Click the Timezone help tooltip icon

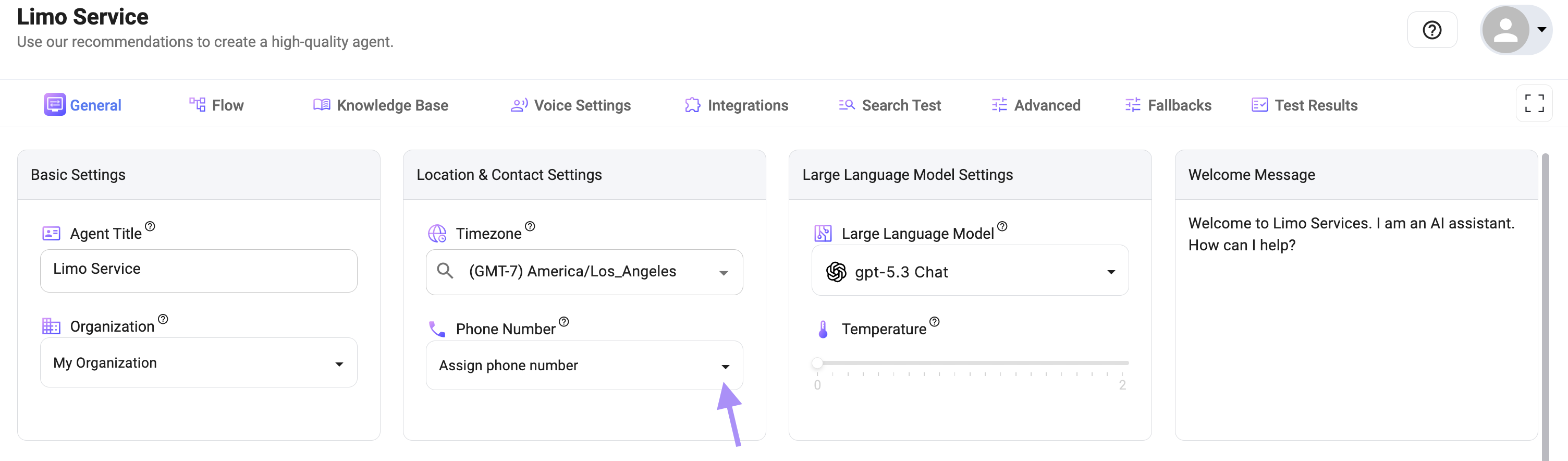pyautogui.click(x=530, y=226)
